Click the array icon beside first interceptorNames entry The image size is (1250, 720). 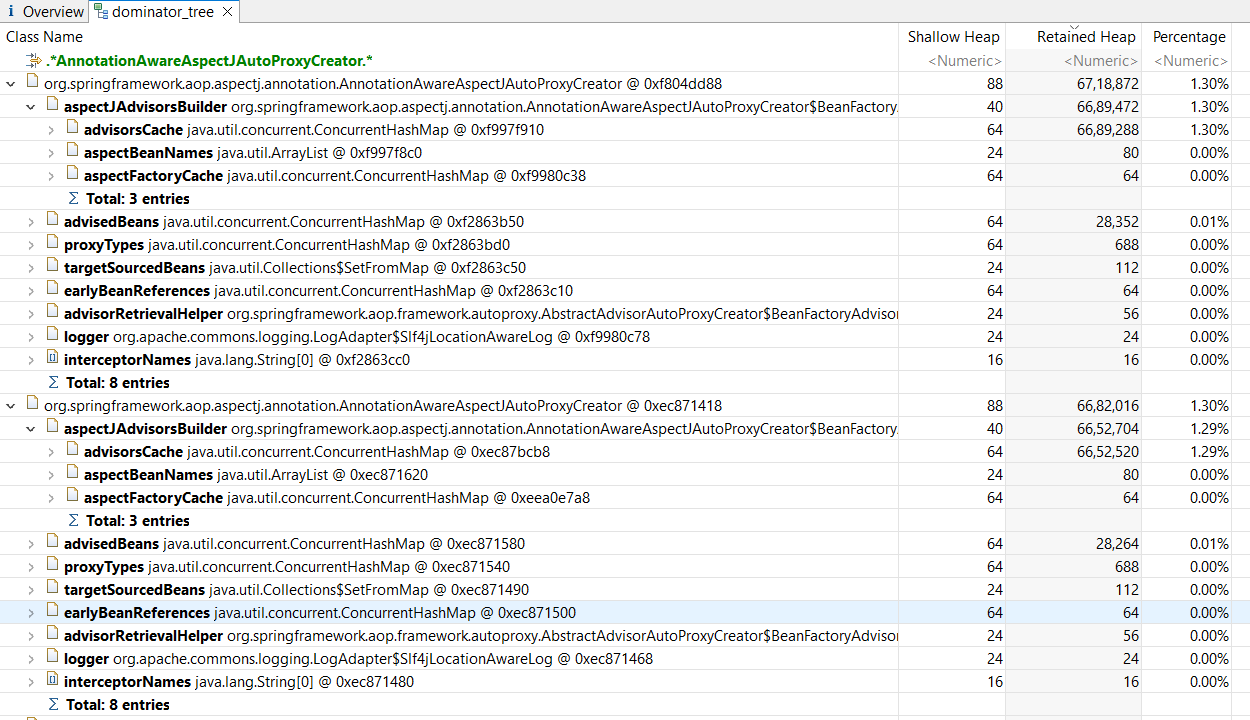tap(52, 359)
